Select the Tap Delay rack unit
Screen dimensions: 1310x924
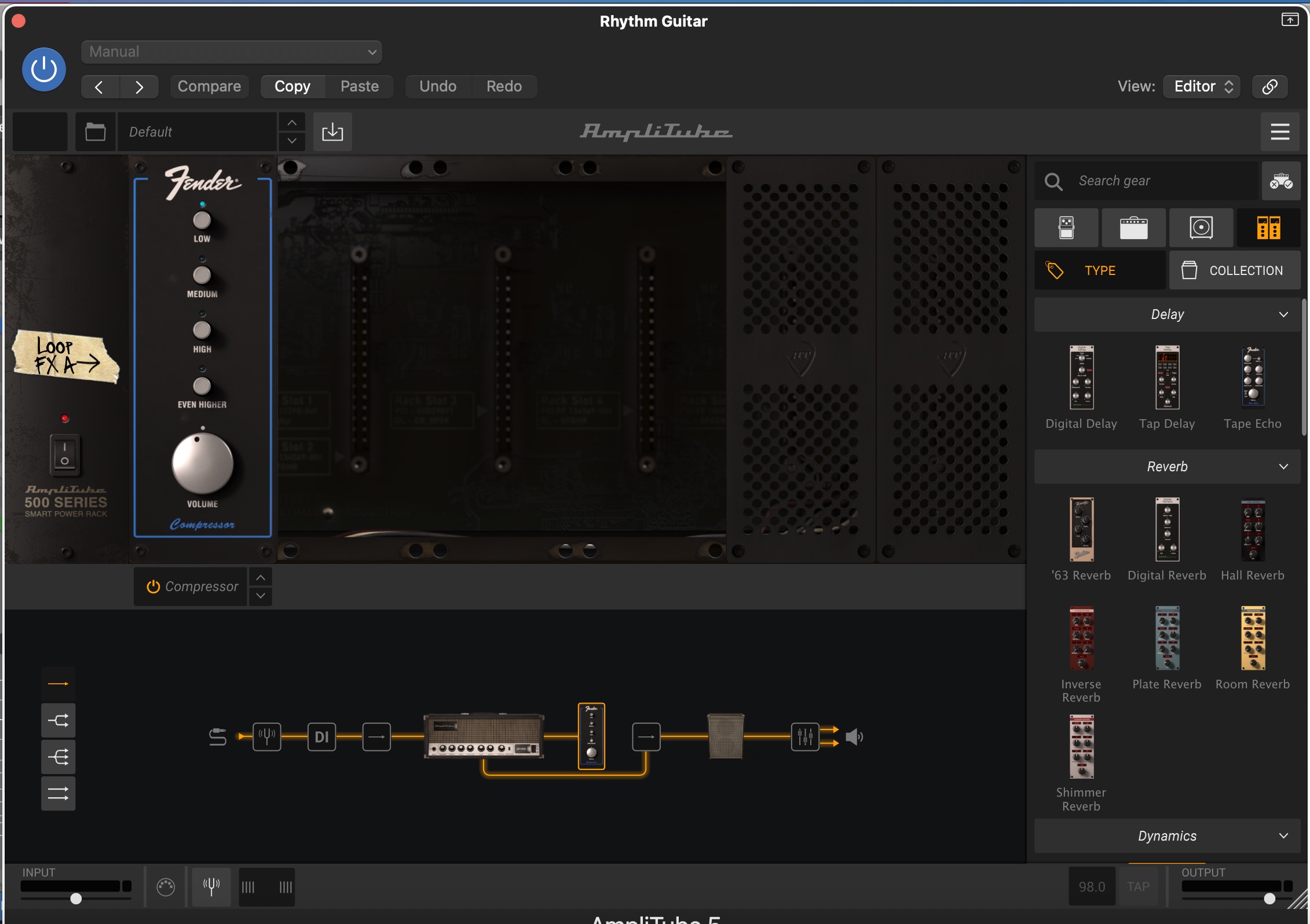coord(1167,377)
